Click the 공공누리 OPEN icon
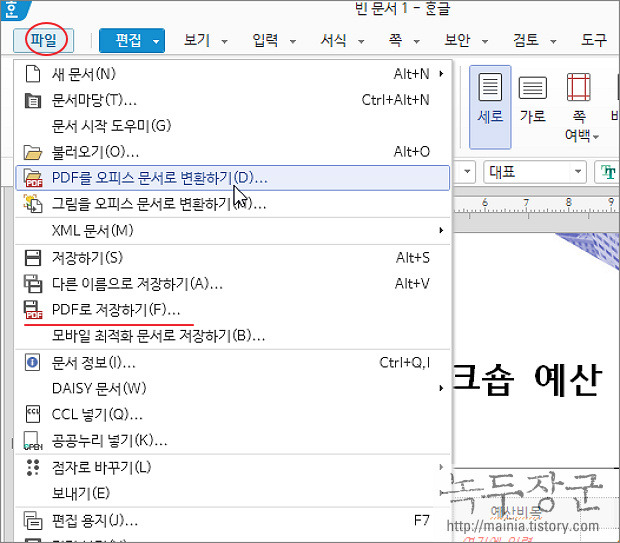The image size is (620, 543). 33,441
